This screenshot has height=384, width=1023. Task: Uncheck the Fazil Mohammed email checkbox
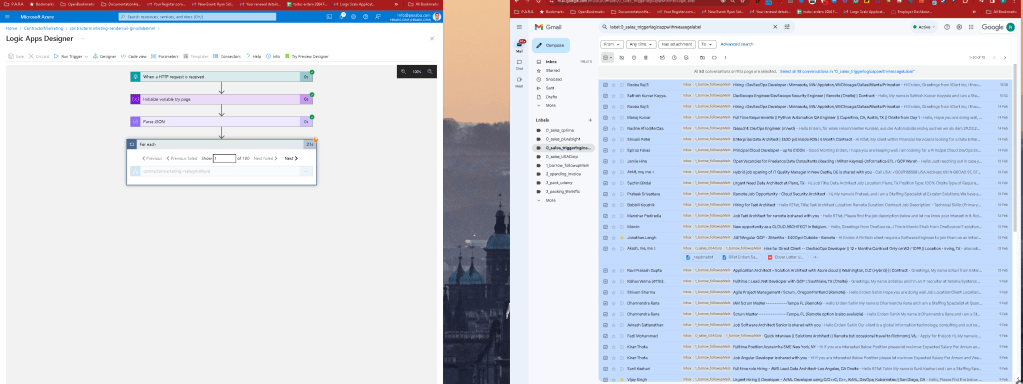605,336
